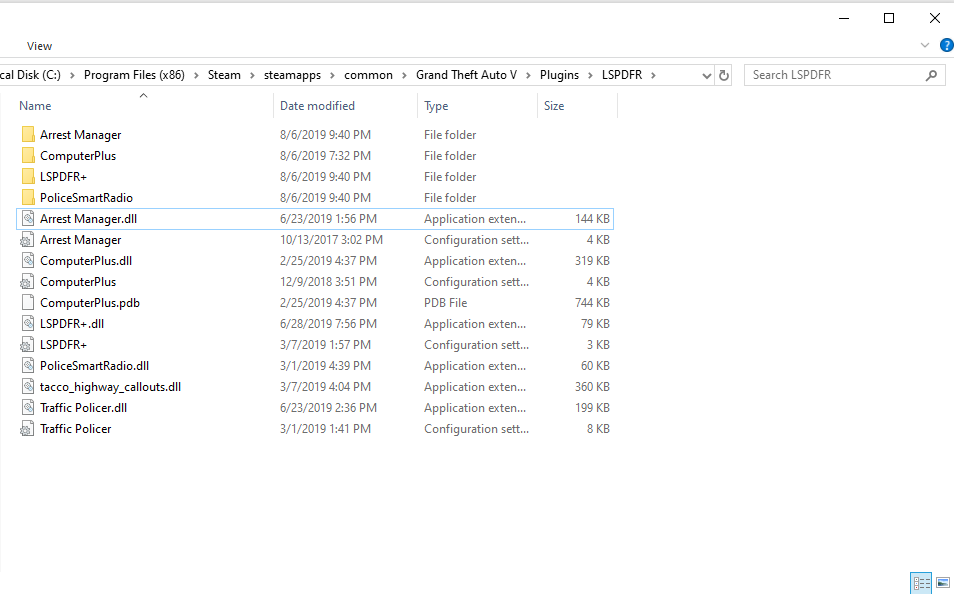This screenshot has height=594, width=954.
Task: Select the LSPDFR+.dll file
Action: click(x=72, y=324)
